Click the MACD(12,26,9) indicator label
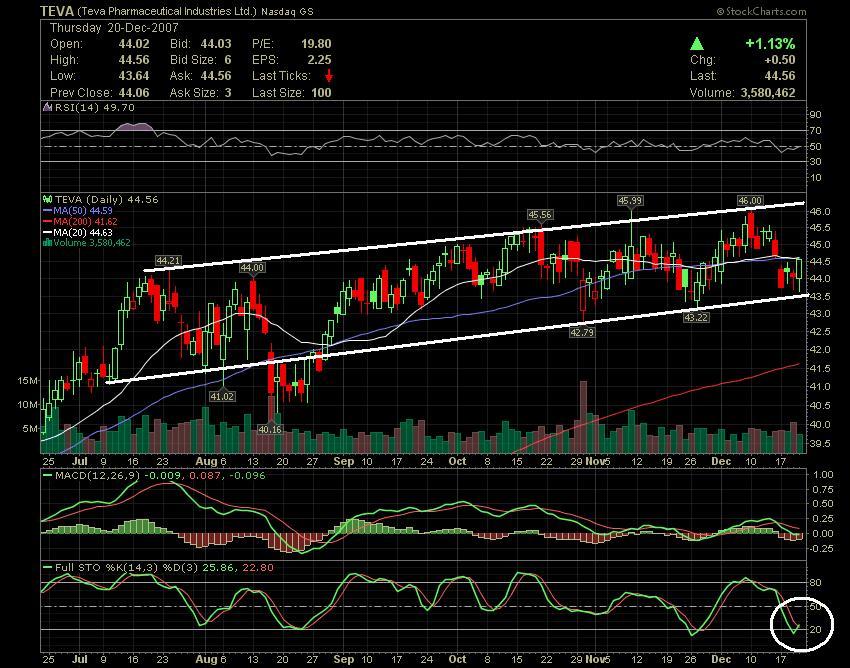 (97, 476)
